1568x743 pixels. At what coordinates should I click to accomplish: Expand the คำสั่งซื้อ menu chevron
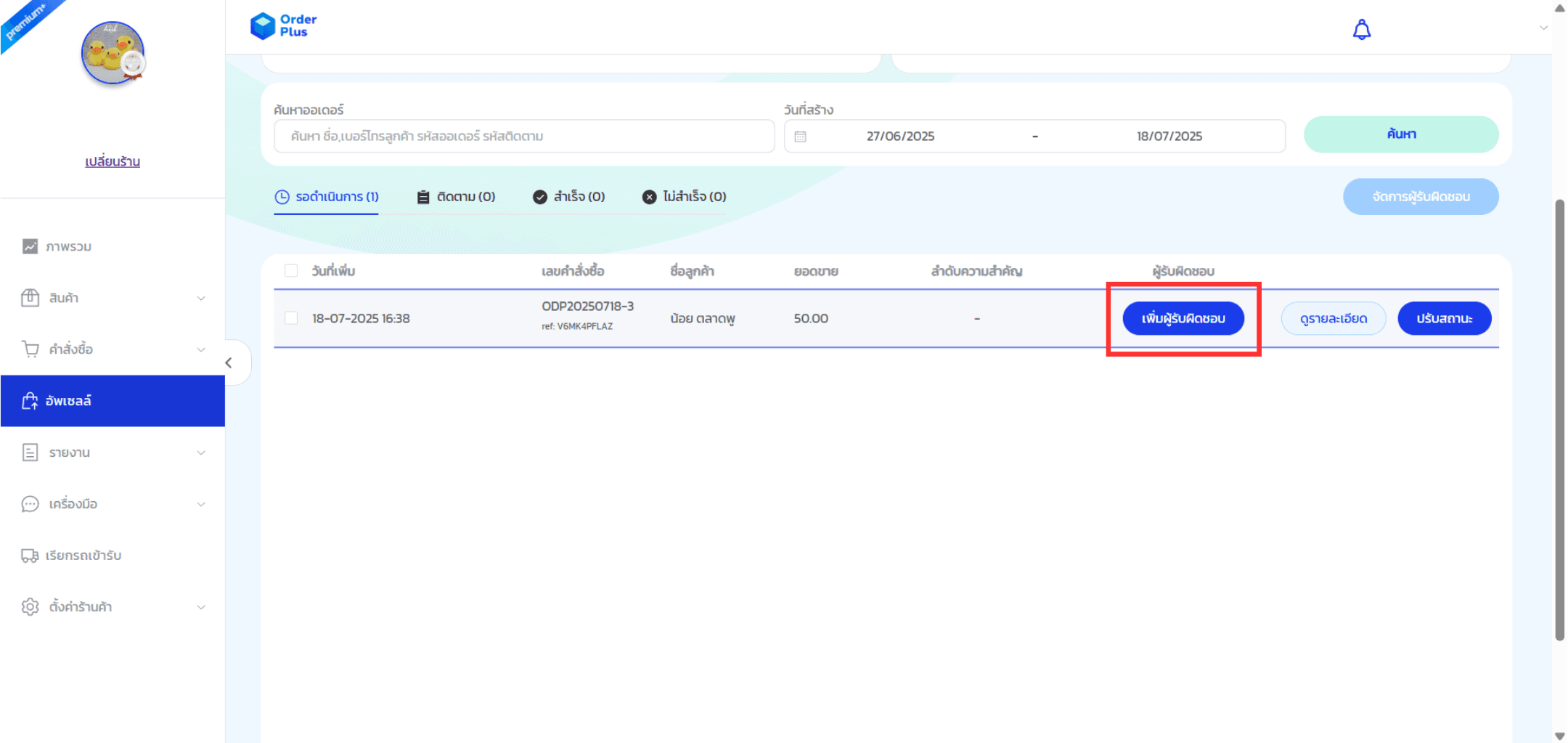(201, 349)
